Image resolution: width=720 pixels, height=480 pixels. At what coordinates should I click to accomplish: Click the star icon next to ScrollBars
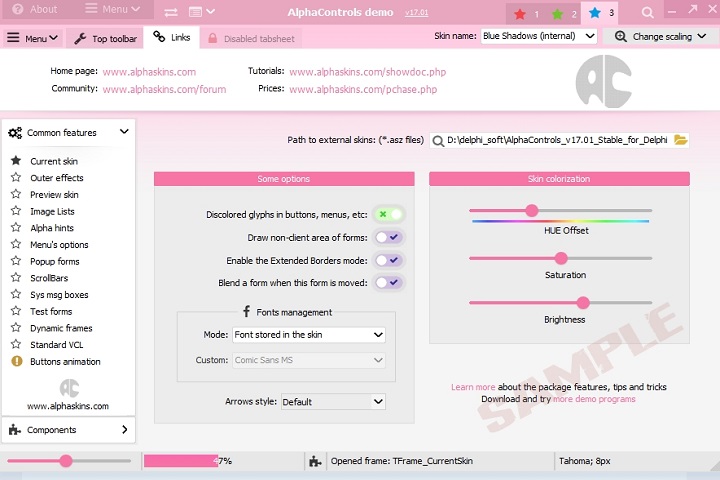pyautogui.click(x=16, y=277)
